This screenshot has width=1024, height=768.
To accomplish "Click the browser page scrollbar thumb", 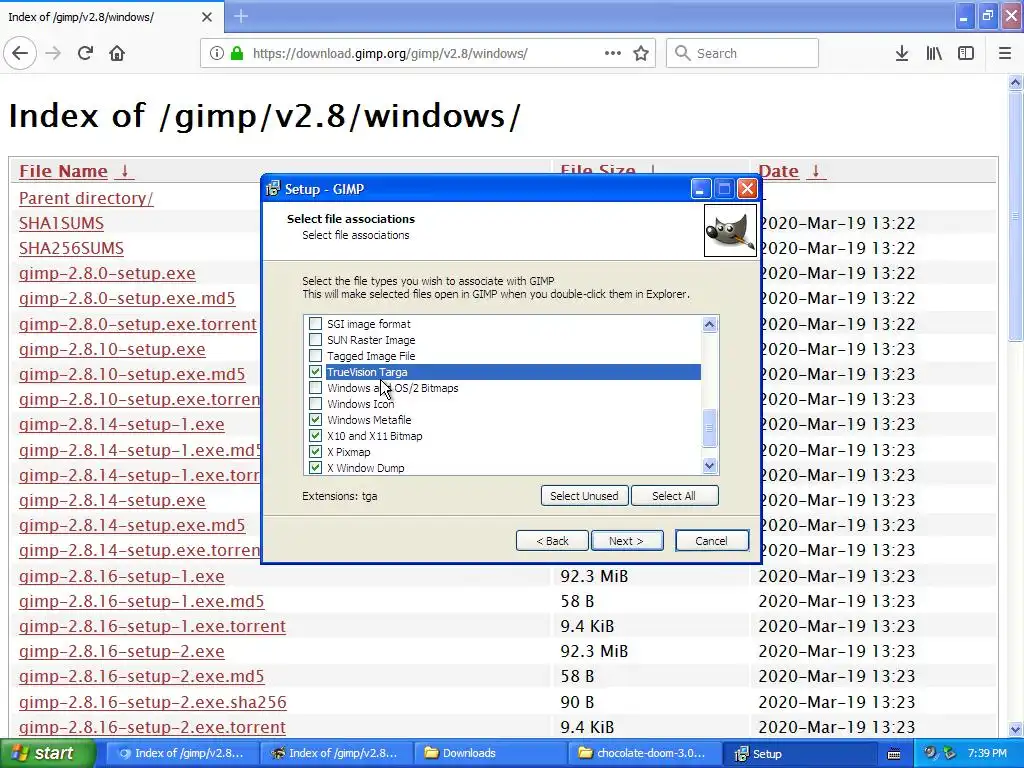I will click(1016, 216).
